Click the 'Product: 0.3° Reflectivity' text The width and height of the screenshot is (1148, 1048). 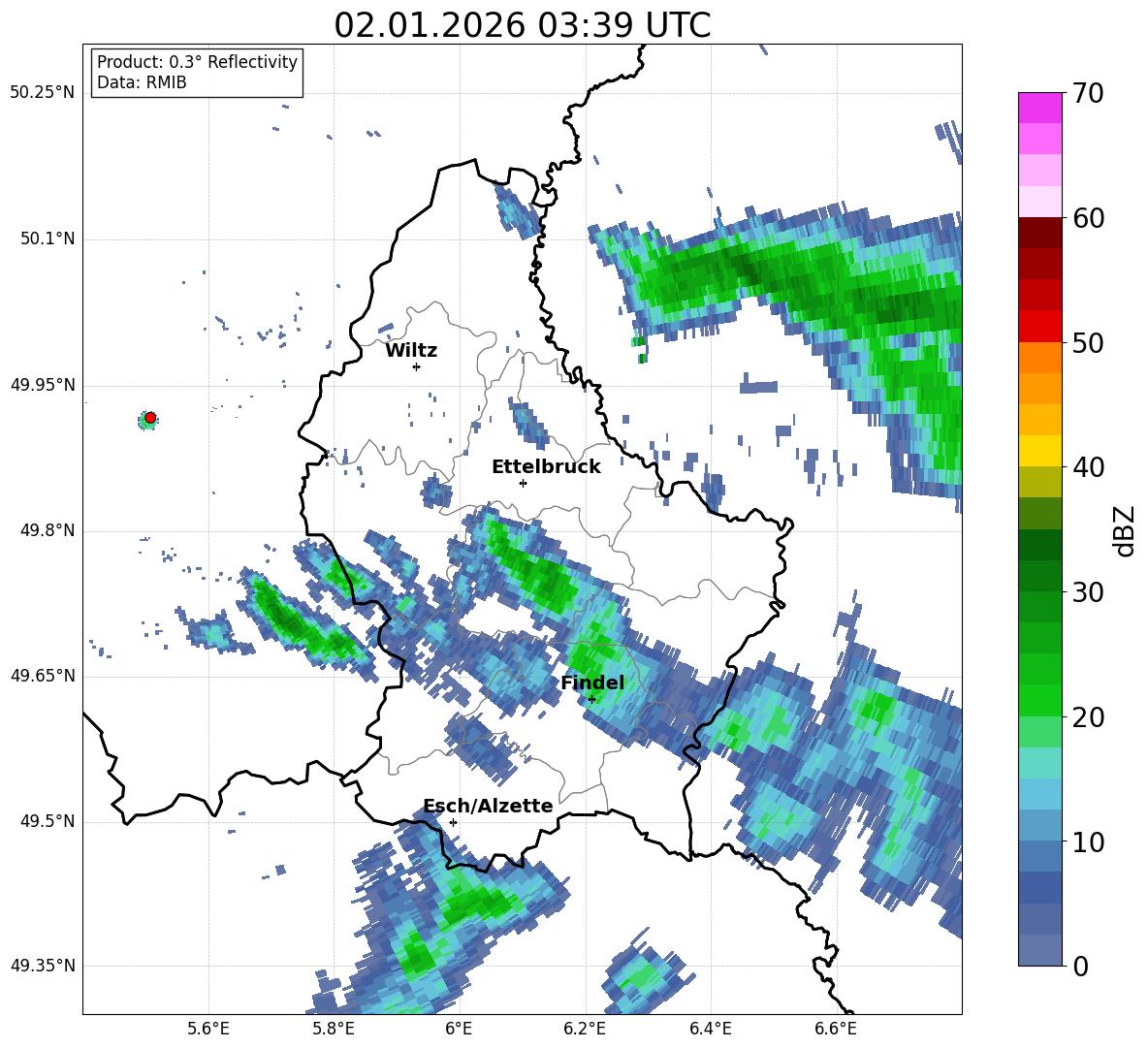[x=197, y=62]
